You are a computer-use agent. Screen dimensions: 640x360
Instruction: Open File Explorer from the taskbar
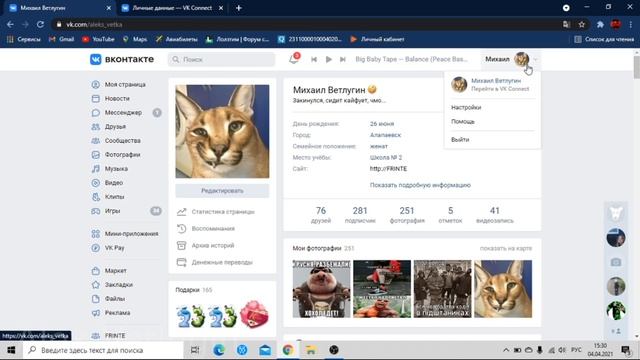click(x=311, y=350)
